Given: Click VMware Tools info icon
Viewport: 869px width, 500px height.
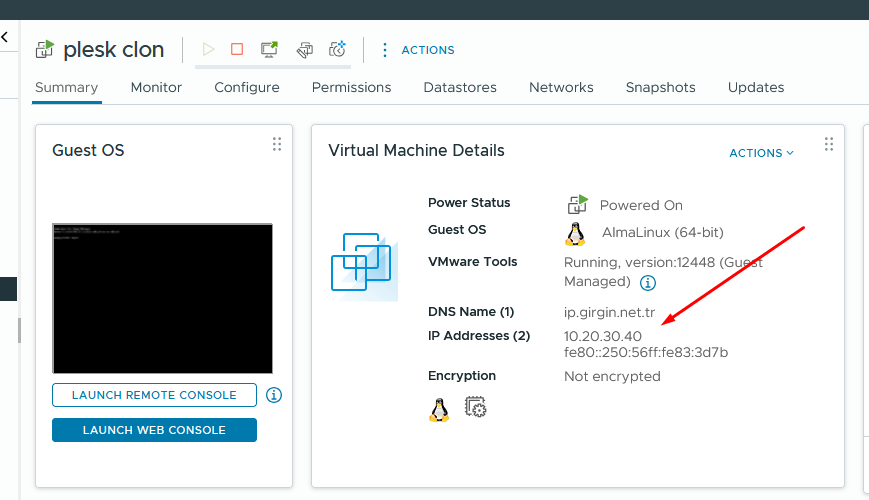Looking at the screenshot, I should (647, 283).
